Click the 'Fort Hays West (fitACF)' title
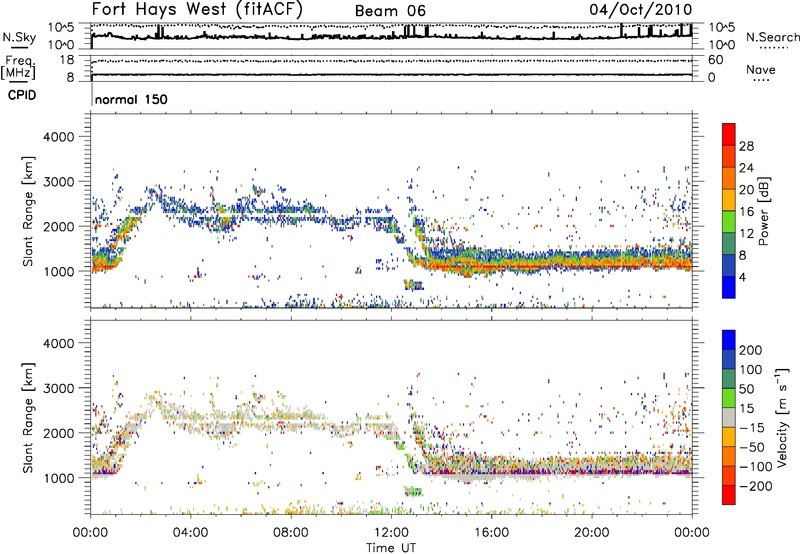This screenshot has height=554, width=800. [x=197, y=10]
